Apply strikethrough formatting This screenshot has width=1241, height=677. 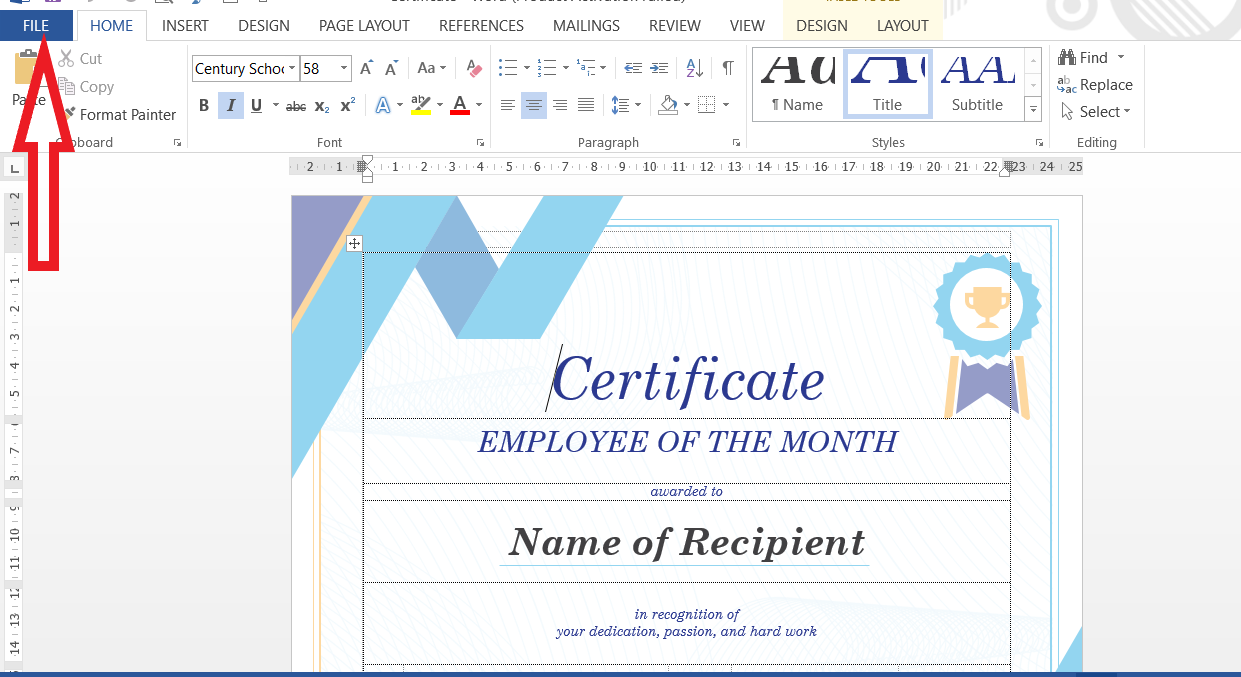[296, 105]
